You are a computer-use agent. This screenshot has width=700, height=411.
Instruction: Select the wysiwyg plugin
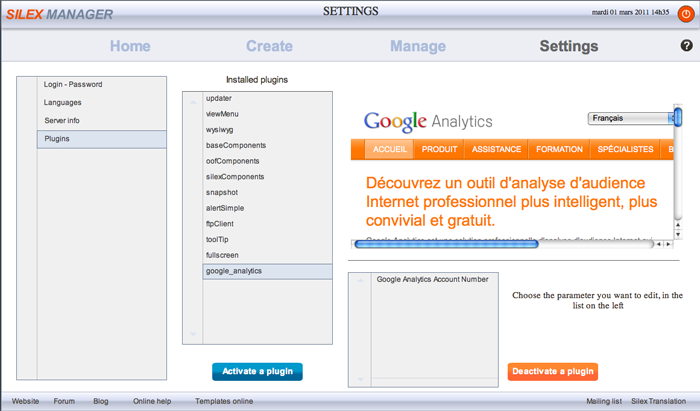click(x=267, y=130)
